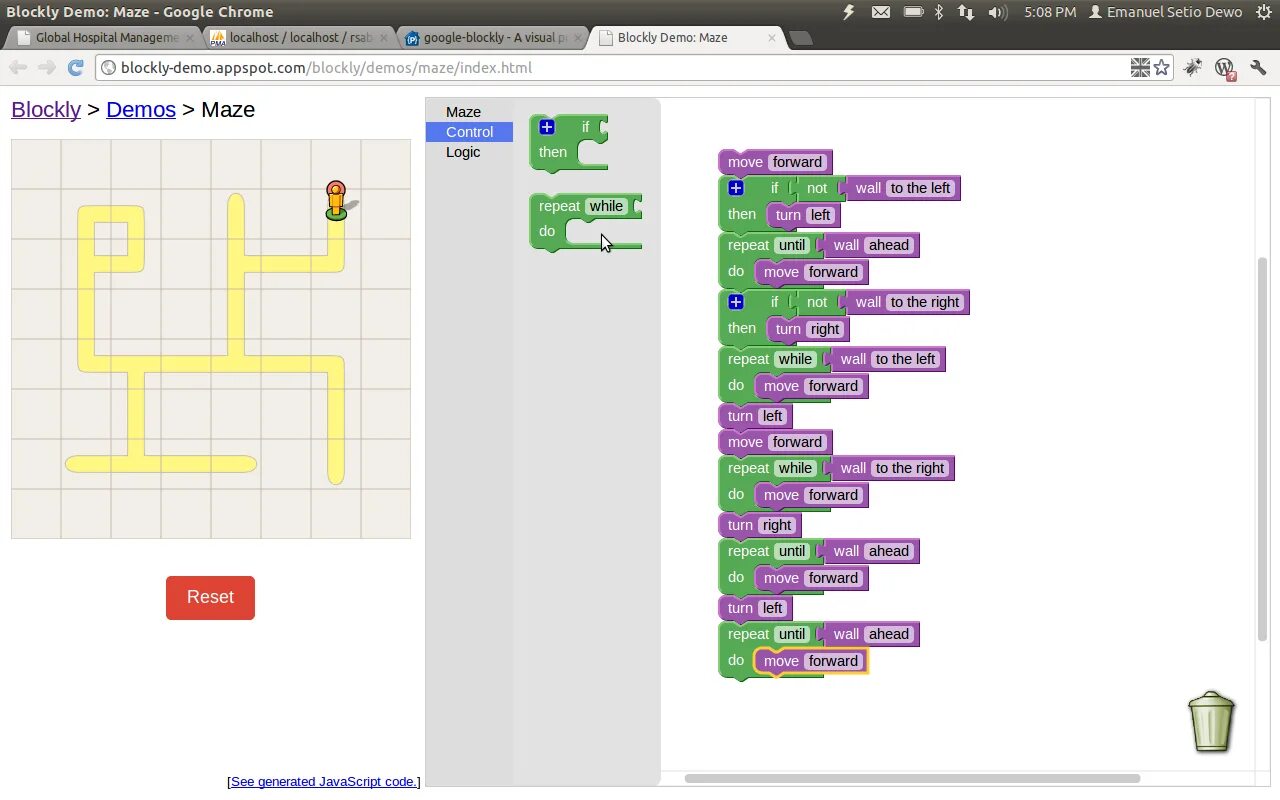
Task: Open the Demos breadcrumb link
Action: click(141, 109)
